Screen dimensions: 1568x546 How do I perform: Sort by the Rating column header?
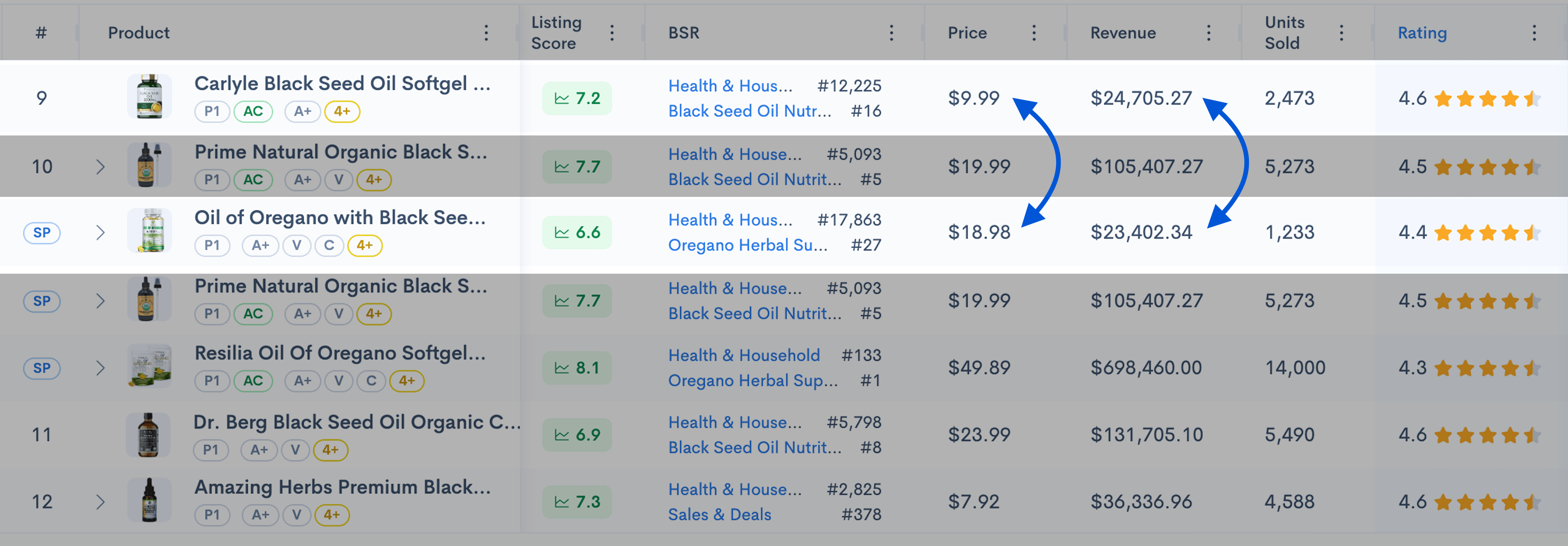coord(1422,33)
